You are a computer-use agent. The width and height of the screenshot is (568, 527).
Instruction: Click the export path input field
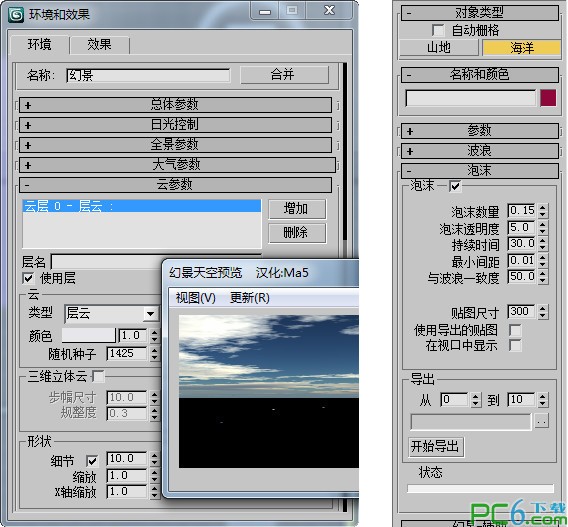tap(471, 422)
